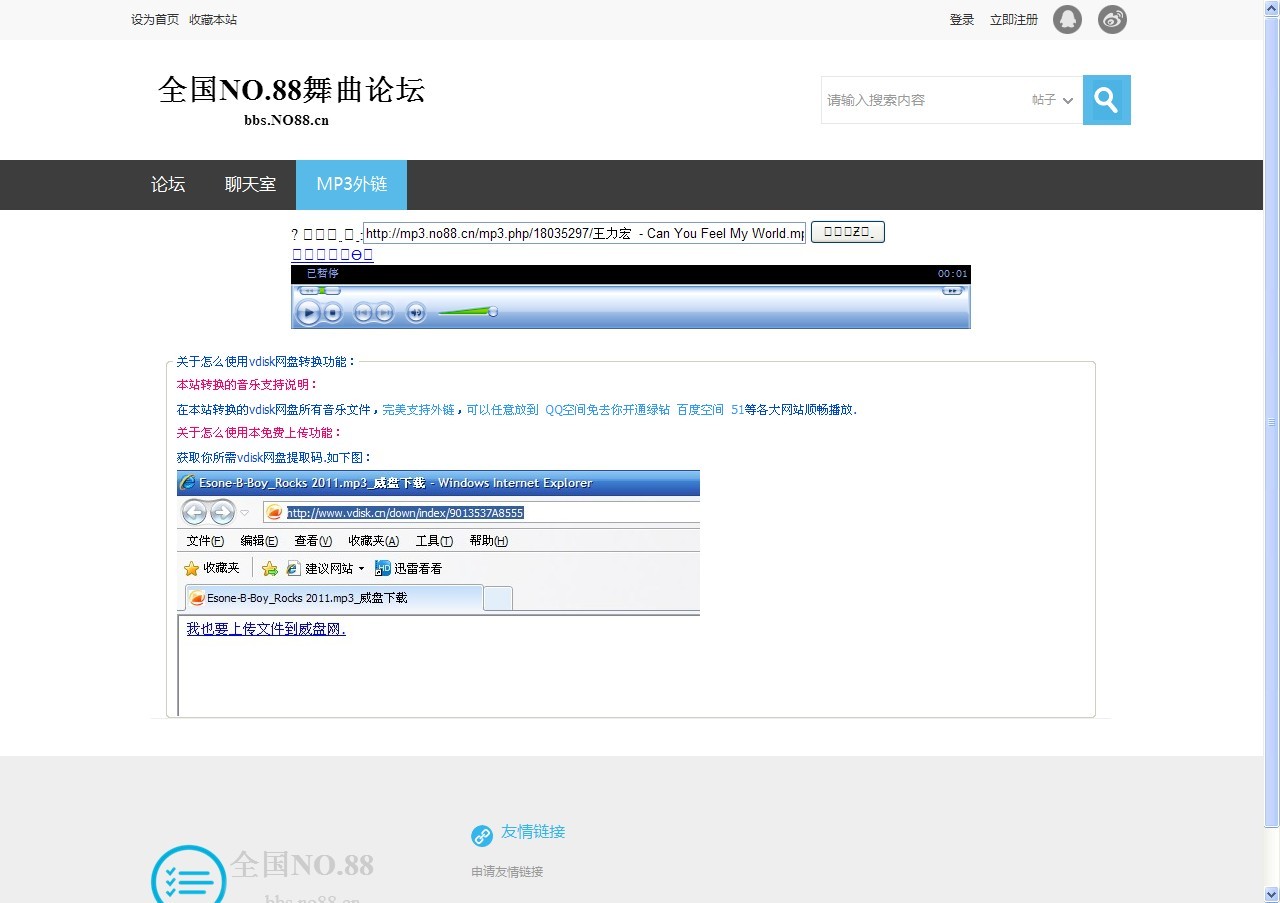Open the 论坛 navigation tab
1280x903 pixels.
(168, 185)
